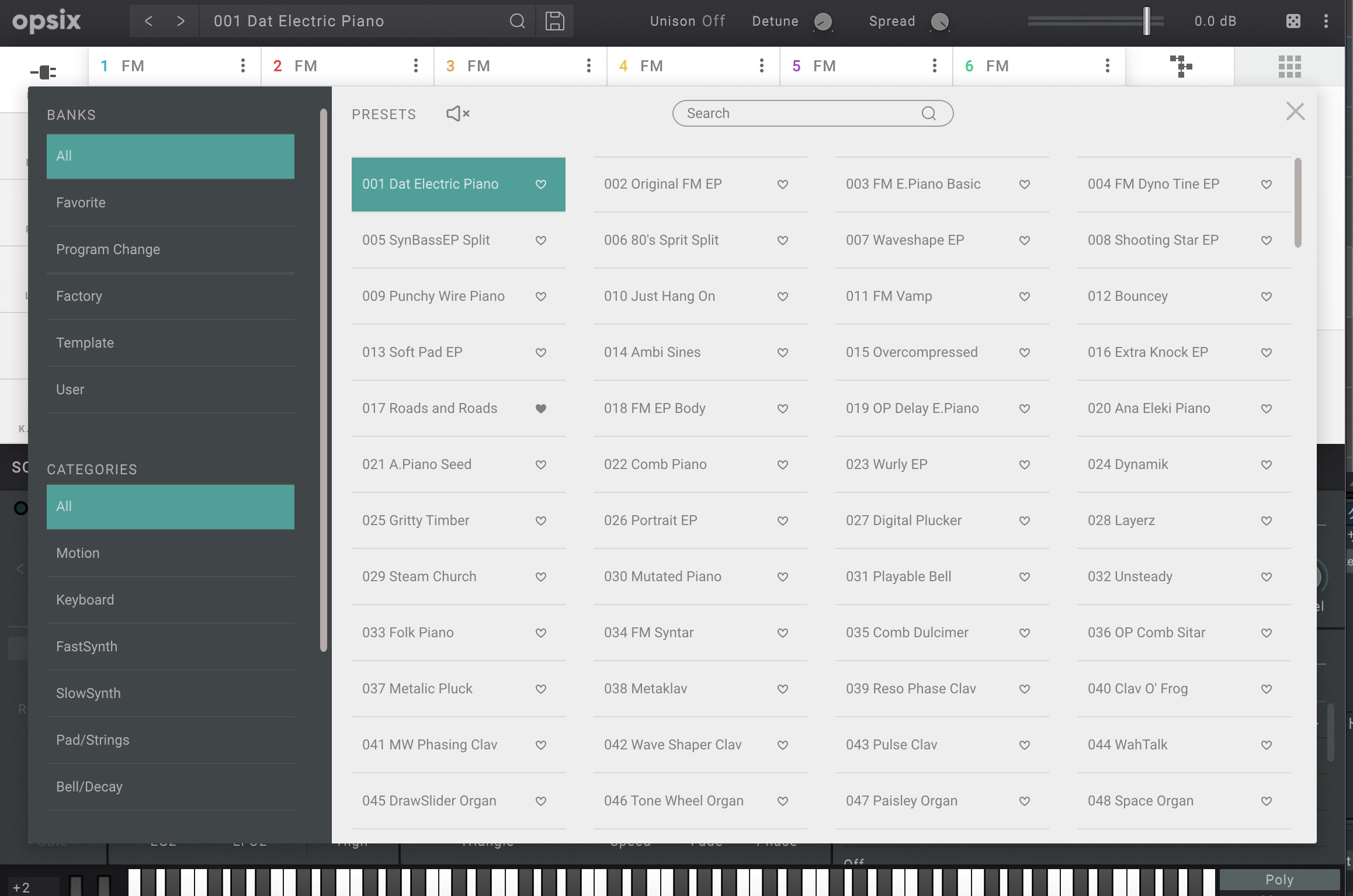Click the slider panel icon left of operators

point(44,72)
